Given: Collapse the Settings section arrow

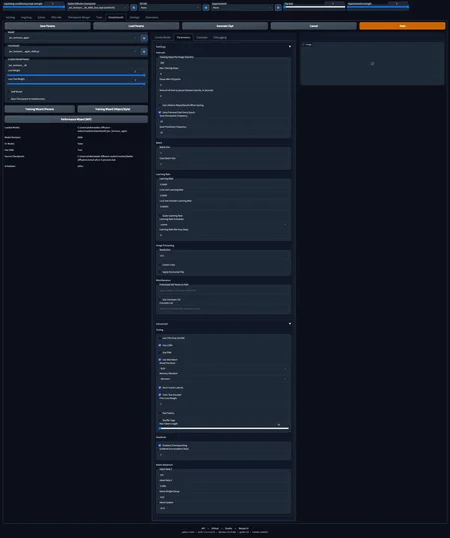Looking at the screenshot, I should pyautogui.click(x=290, y=46).
